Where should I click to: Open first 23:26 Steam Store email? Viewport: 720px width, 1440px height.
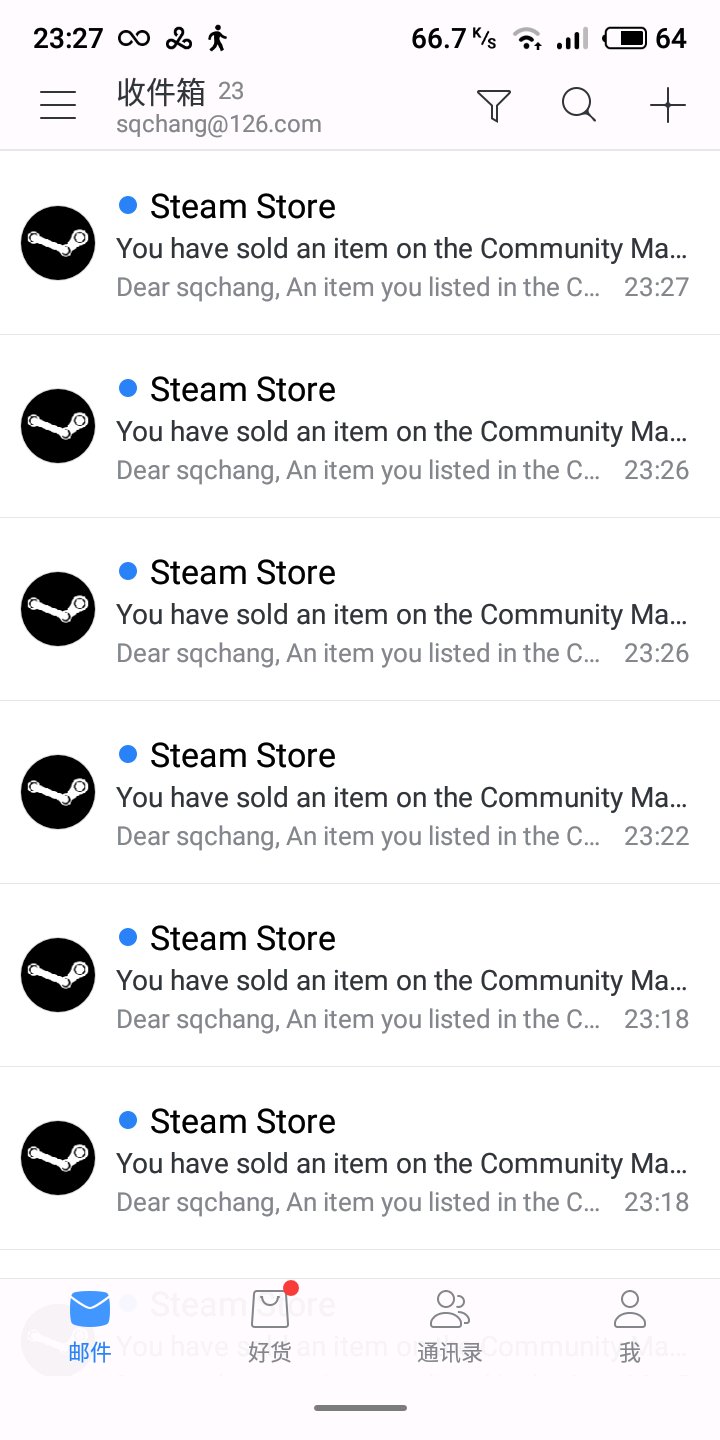pyautogui.click(x=360, y=426)
